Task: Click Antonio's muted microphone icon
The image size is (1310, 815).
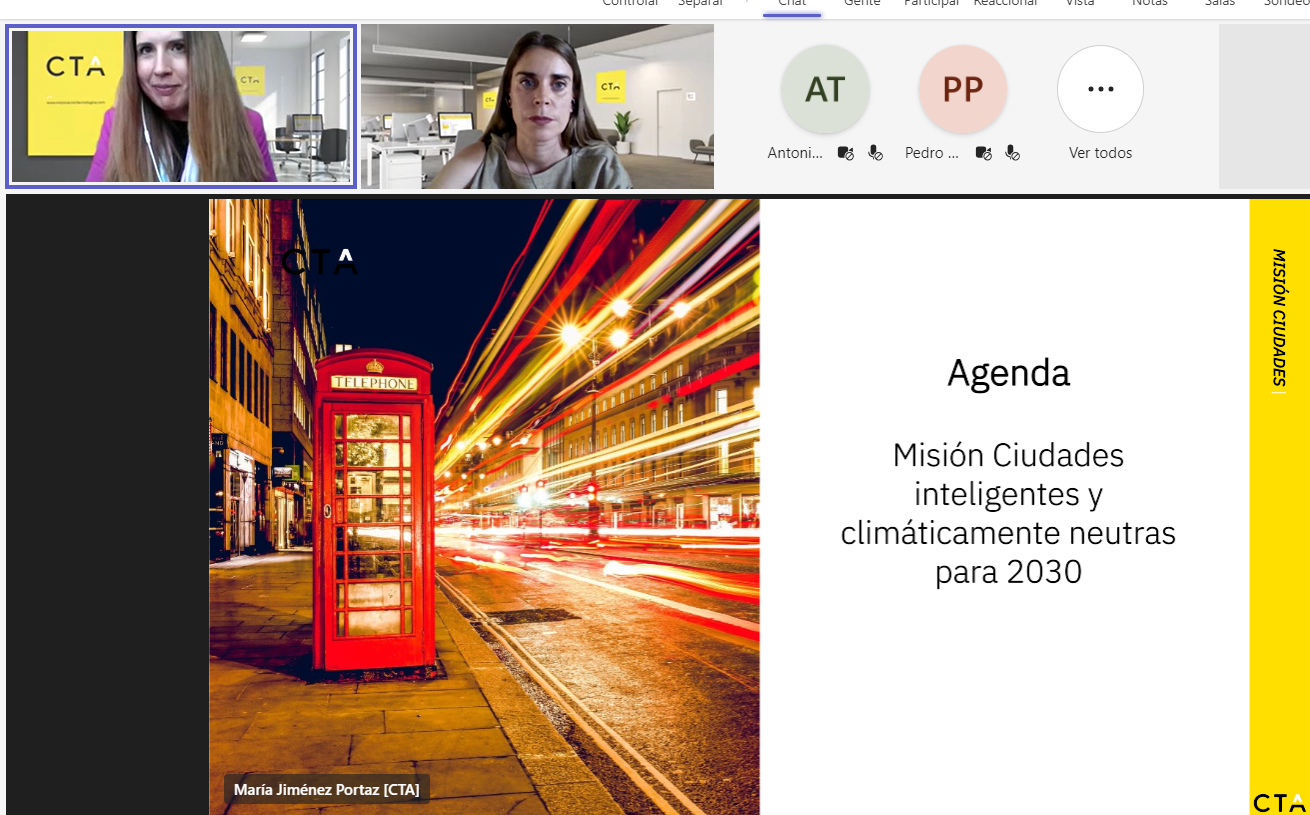Action: coord(875,153)
